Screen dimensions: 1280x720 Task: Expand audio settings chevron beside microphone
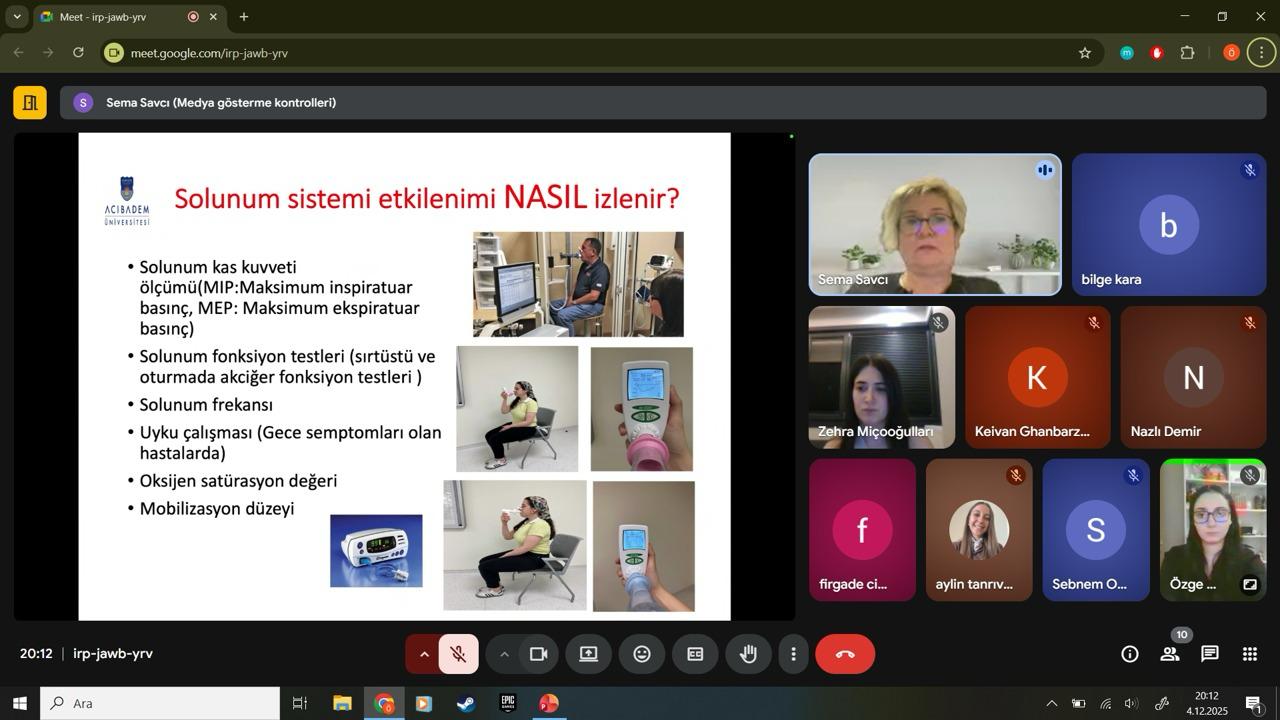click(423, 654)
